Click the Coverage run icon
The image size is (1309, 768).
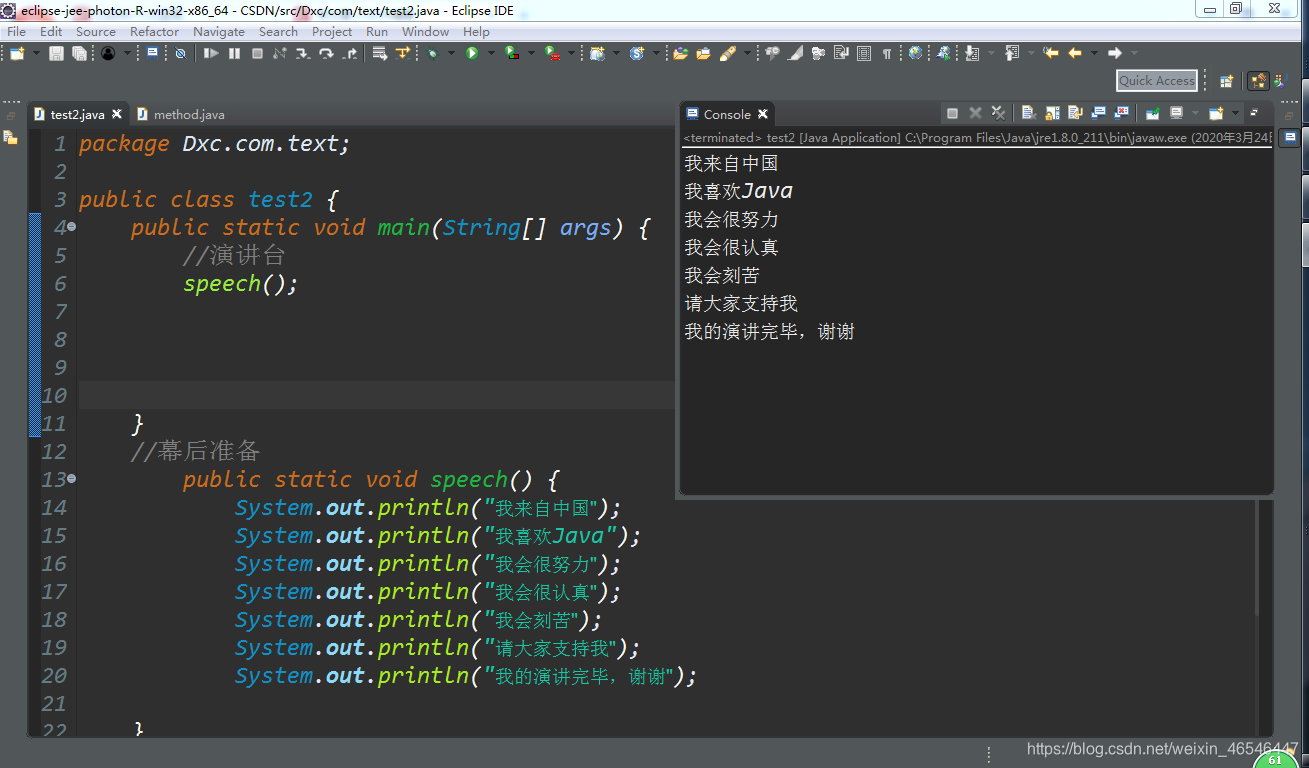(512, 53)
